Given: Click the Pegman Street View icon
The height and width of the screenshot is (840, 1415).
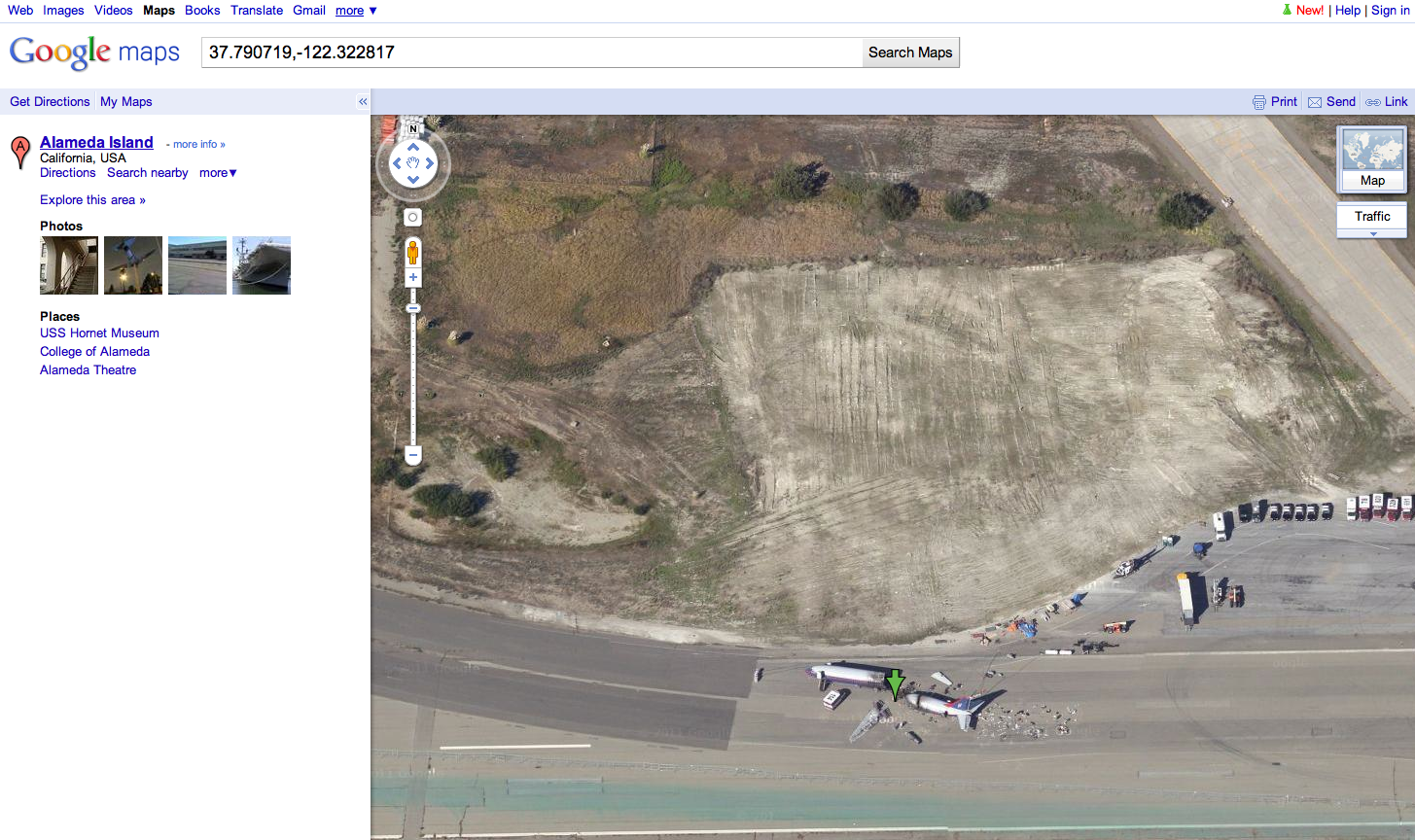Looking at the screenshot, I should coord(412,252).
